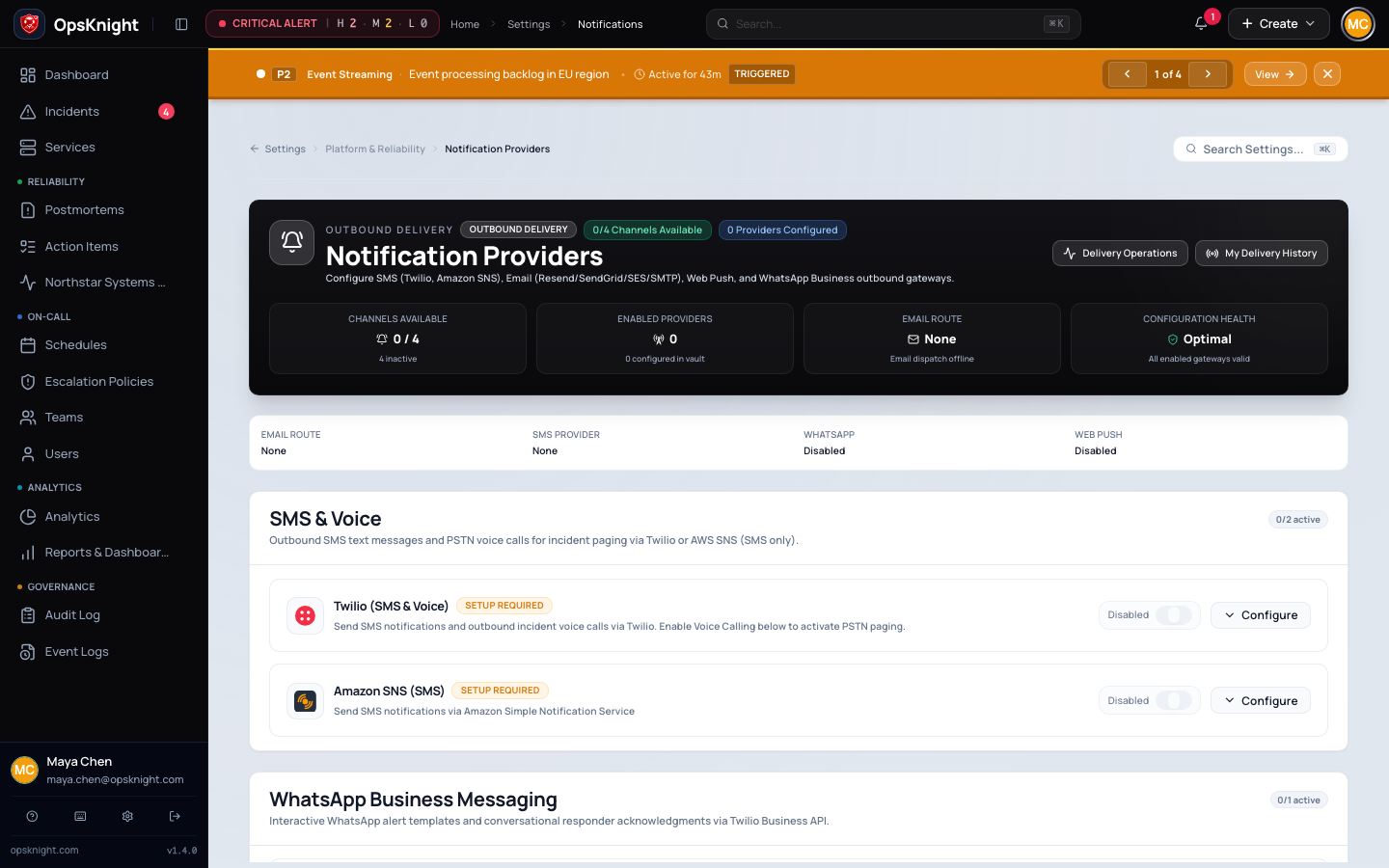The image size is (1389, 868).
Task: Click the Audit Log clipboard icon
Action: click(28, 615)
